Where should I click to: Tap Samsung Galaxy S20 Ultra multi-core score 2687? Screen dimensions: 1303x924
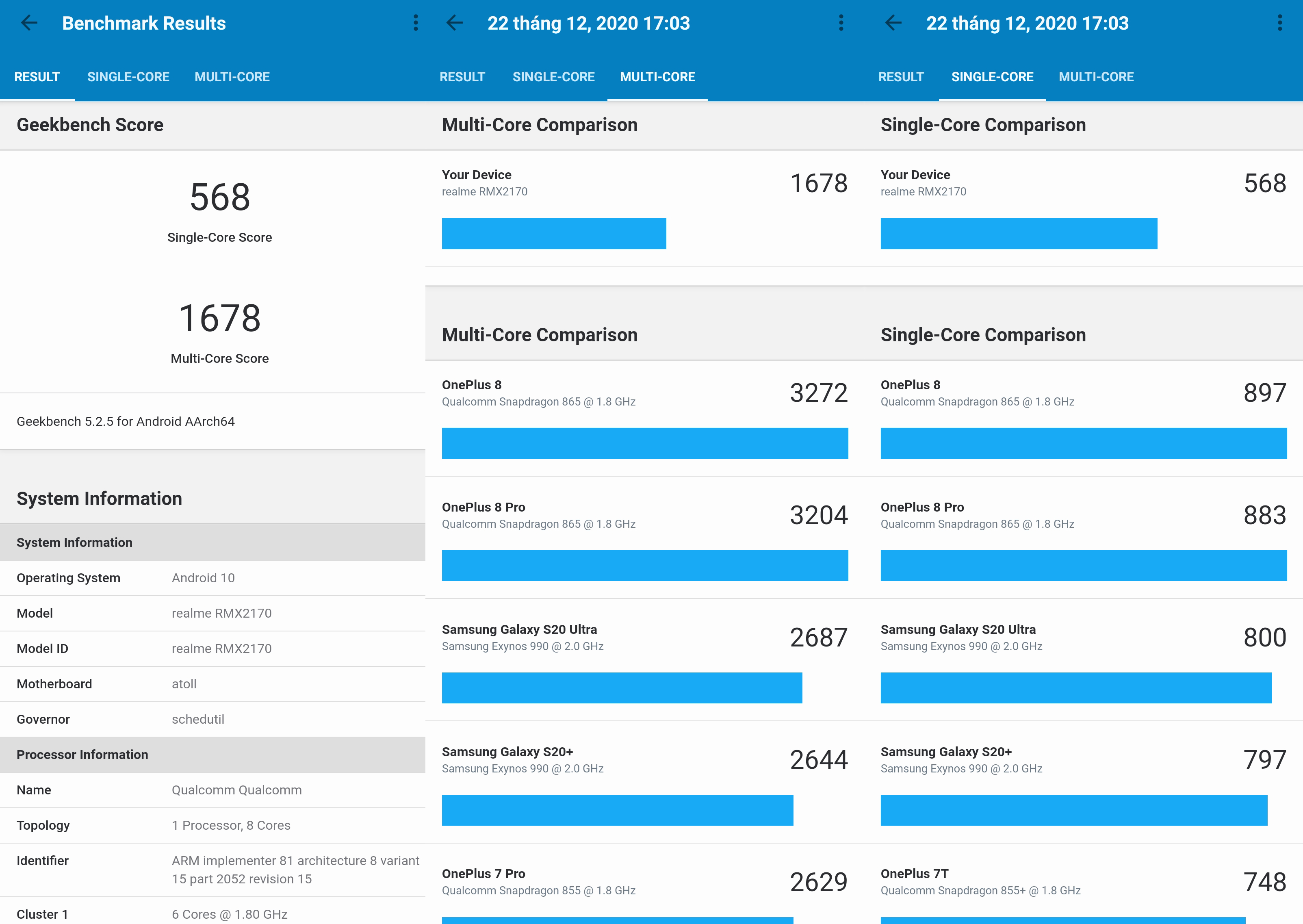click(818, 638)
